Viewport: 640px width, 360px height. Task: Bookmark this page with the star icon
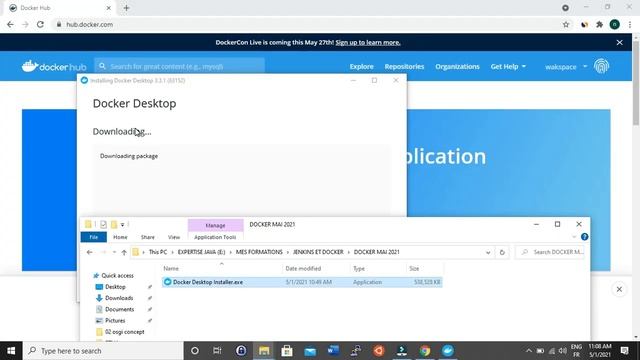566,24
